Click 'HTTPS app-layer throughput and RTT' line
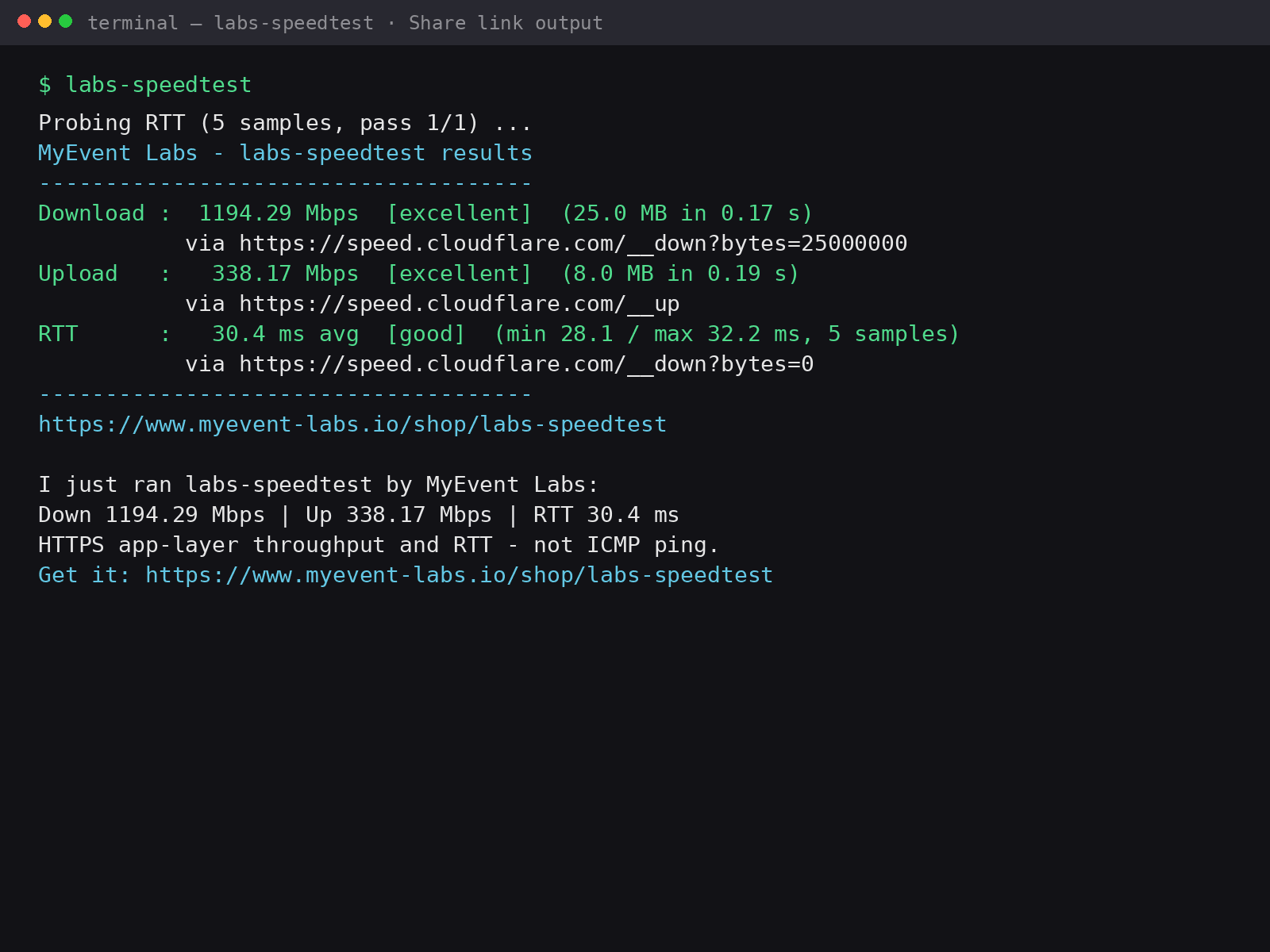This screenshot has width=1270, height=952. tap(379, 545)
